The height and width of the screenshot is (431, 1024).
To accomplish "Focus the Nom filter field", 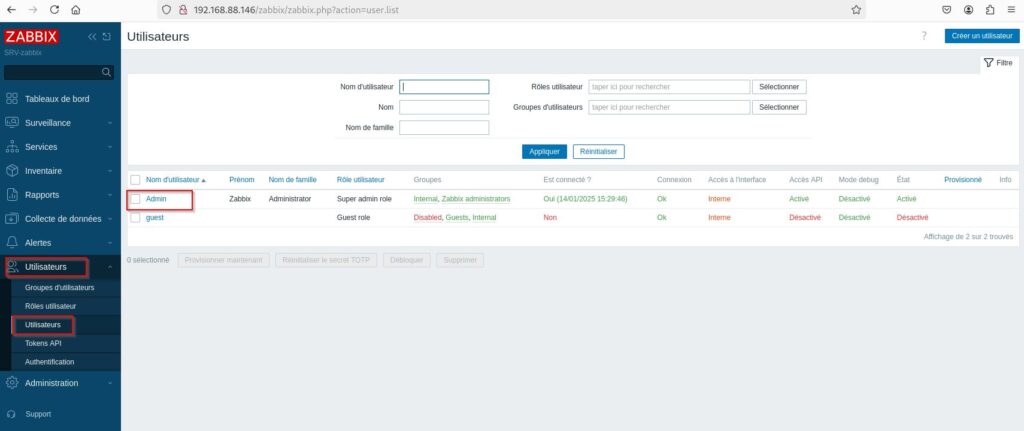I will [444, 107].
